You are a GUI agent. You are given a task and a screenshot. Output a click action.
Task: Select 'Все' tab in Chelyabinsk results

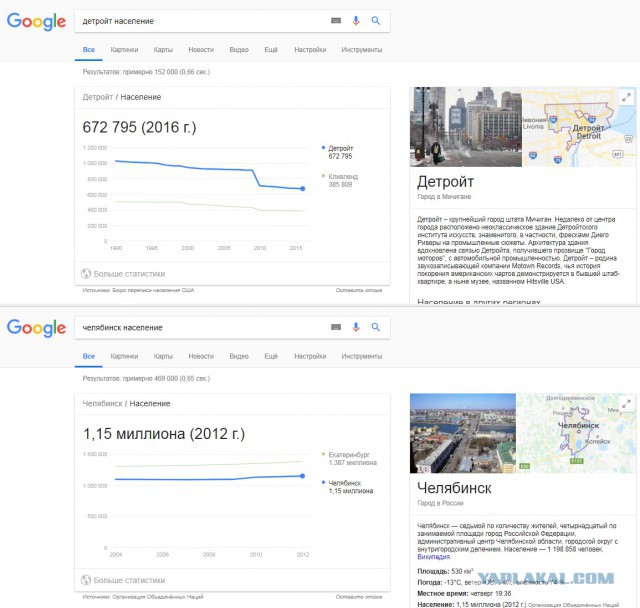click(x=89, y=356)
